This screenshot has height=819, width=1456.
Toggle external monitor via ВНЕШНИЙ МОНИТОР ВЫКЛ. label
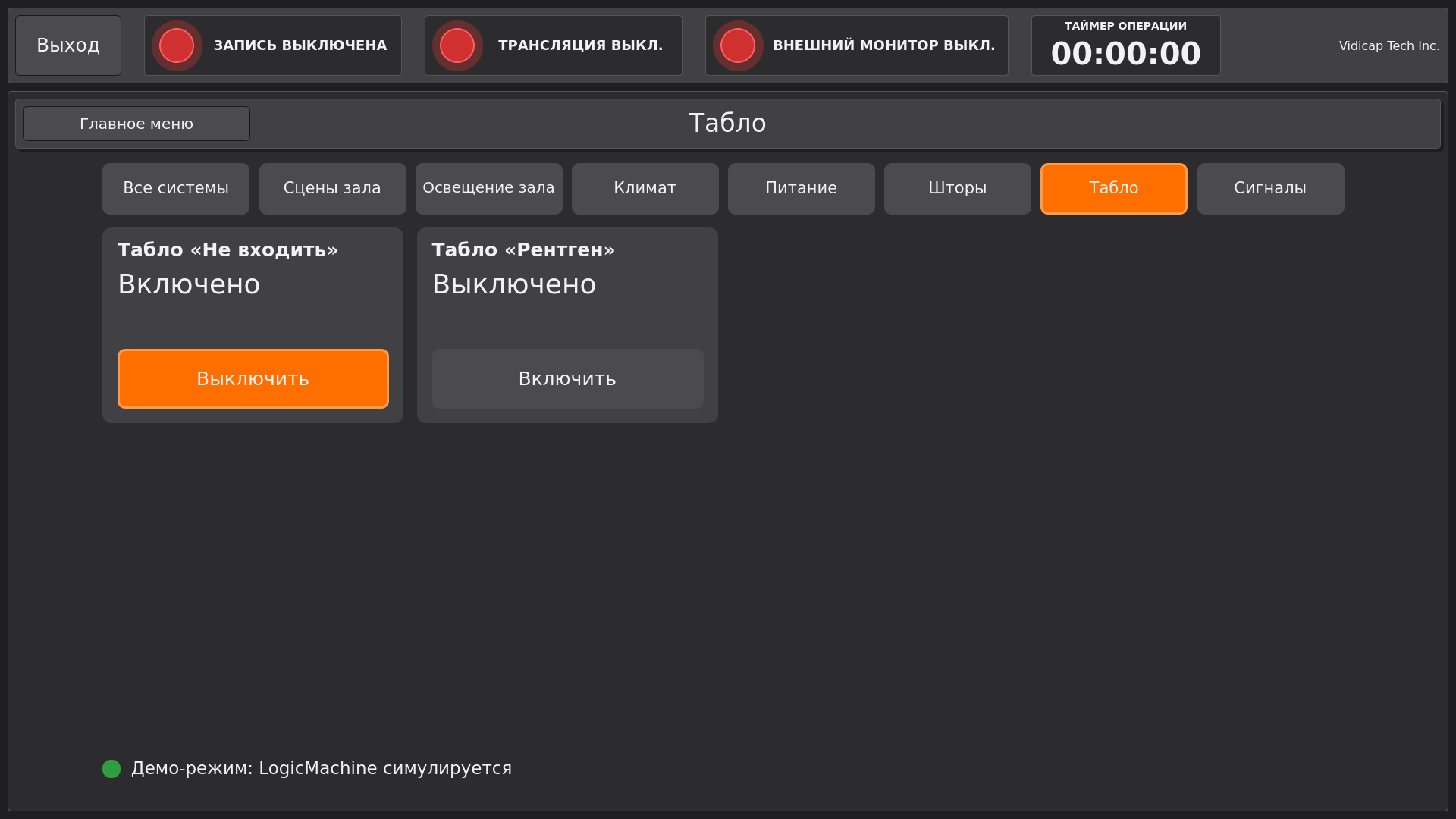click(883, 45)
